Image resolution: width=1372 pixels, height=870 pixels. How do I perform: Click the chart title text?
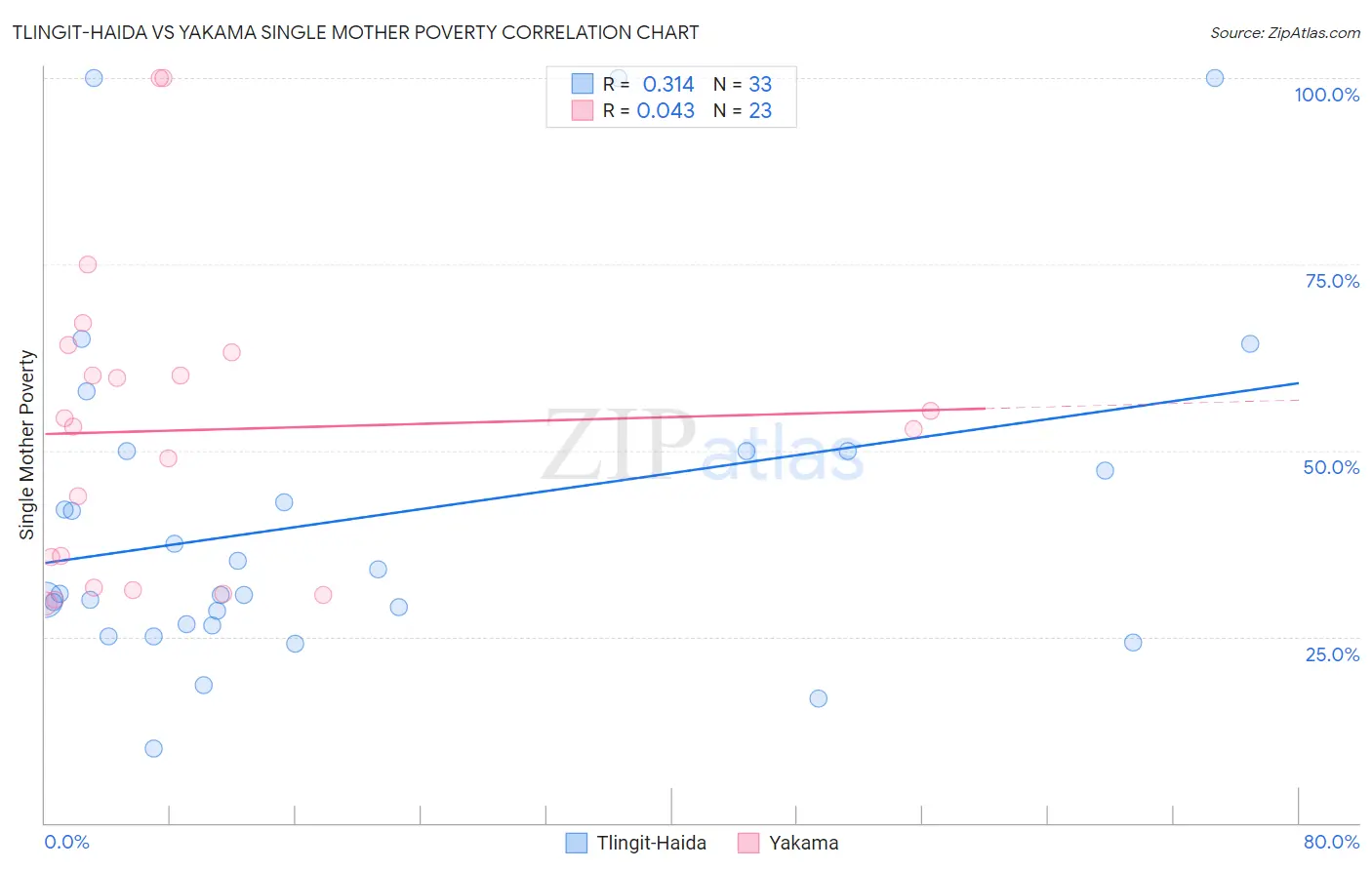(x=355, y=32)
